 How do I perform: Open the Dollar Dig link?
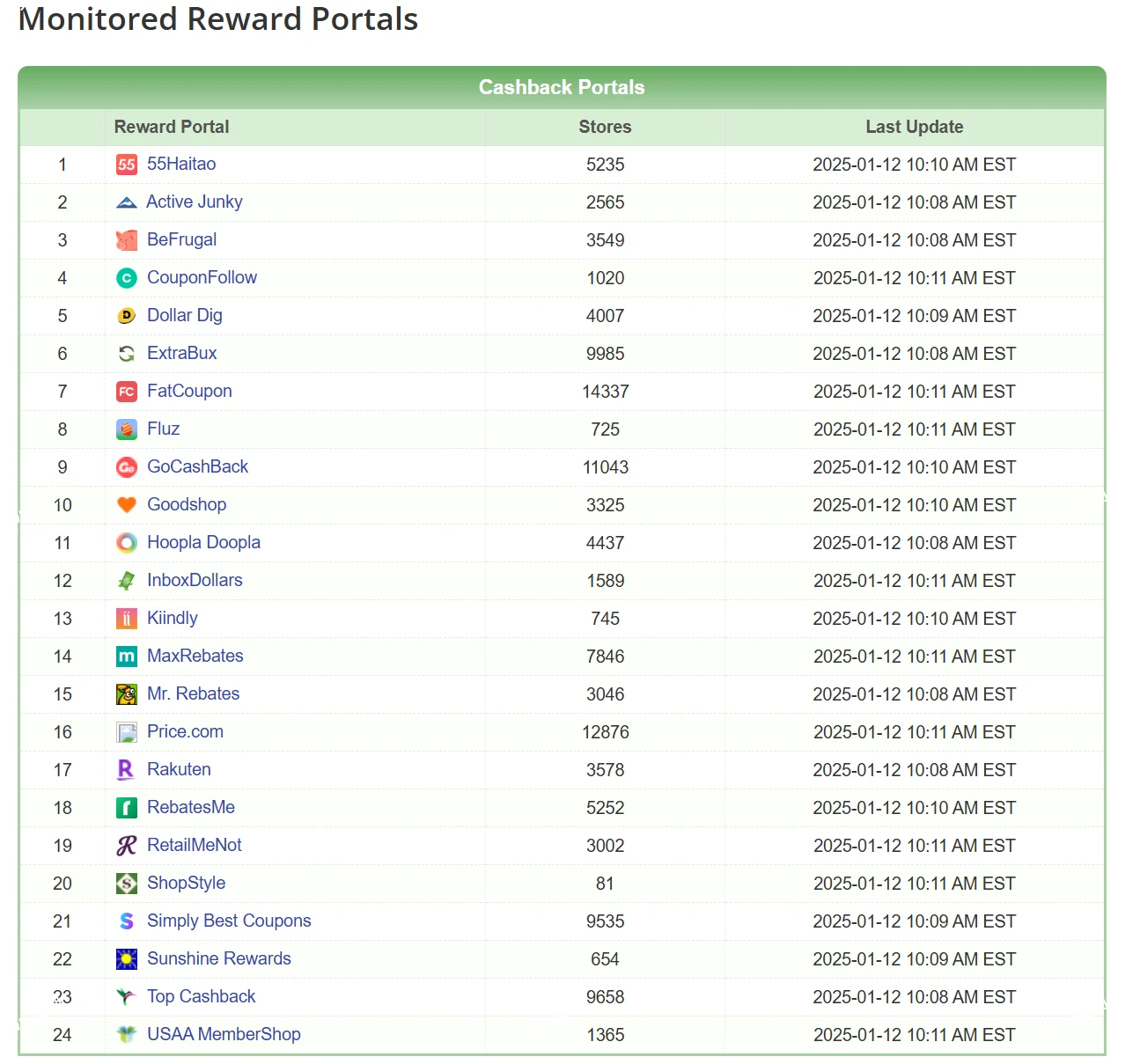coord(184,315)
